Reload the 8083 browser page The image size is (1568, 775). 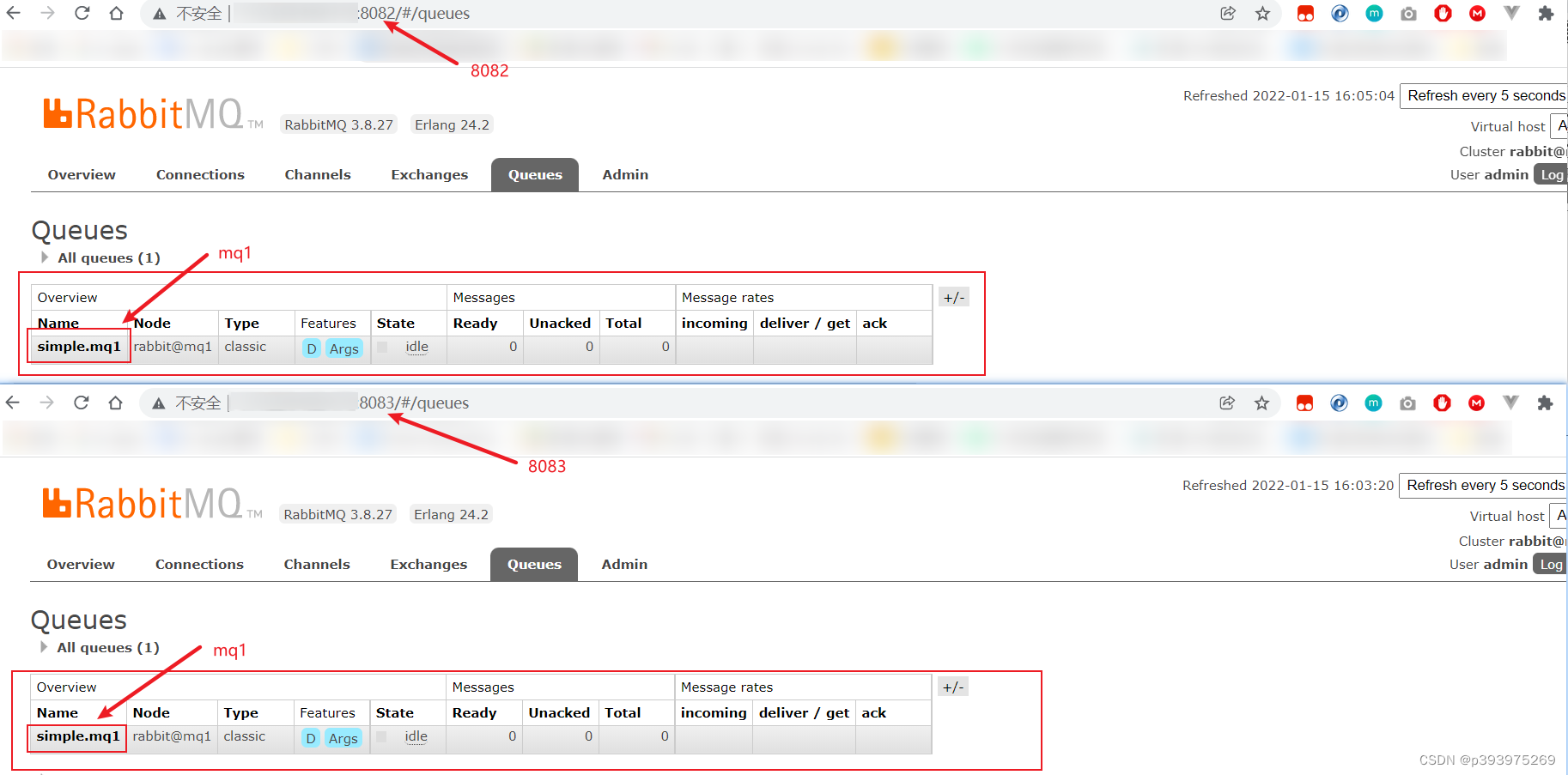coord(82,403)
